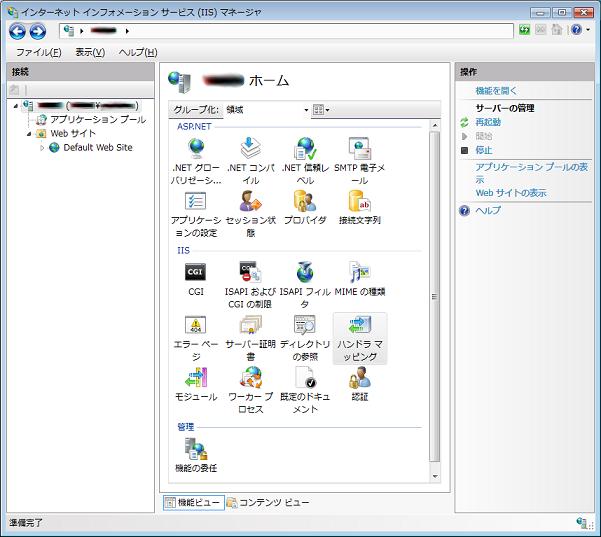This screenshot has height=537, width=601.
Task: Click the connections pane toolbar icon
Action: 14,90
